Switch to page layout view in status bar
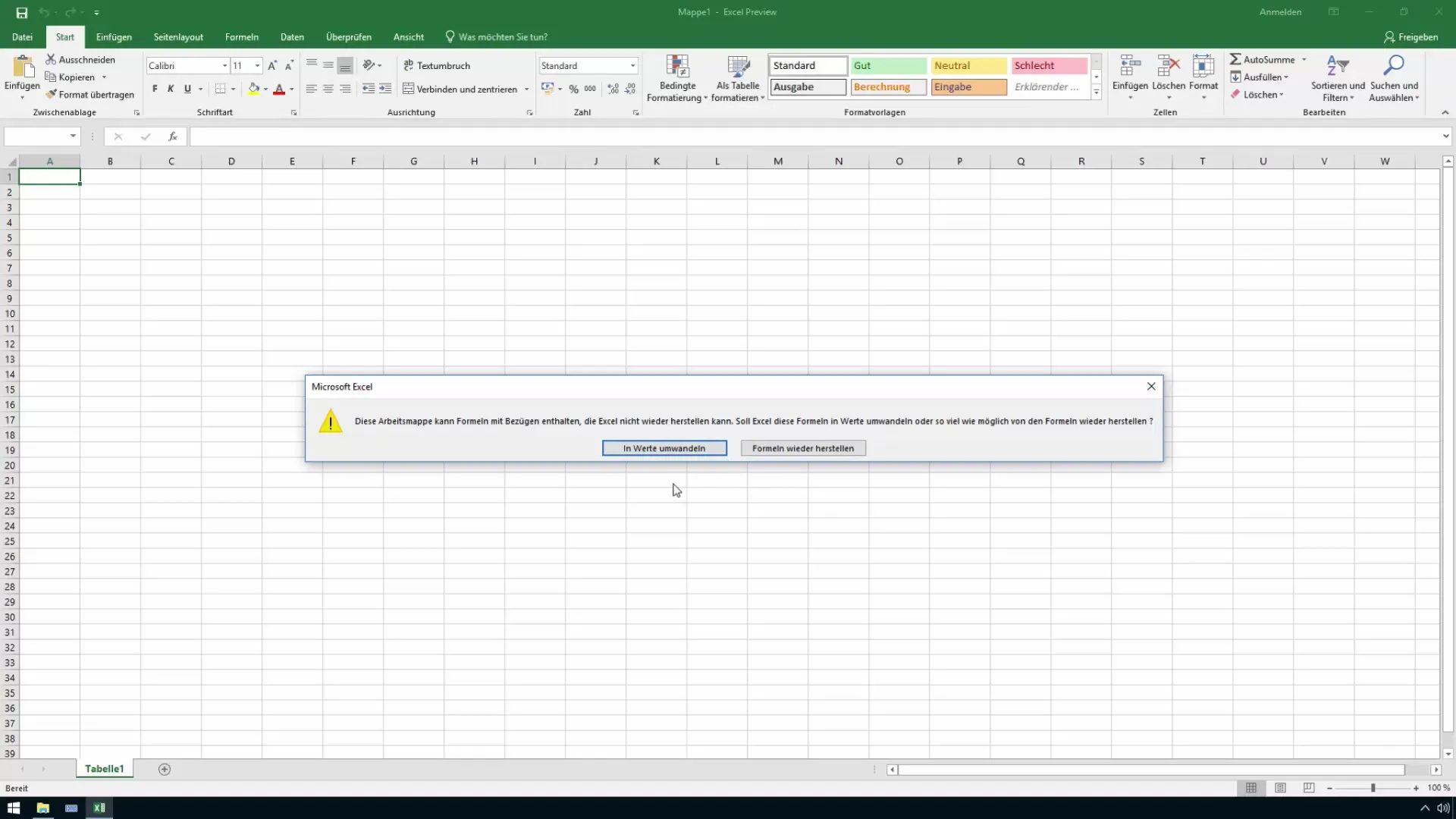Screen dimensions: 1456x819 (1280, 788)
